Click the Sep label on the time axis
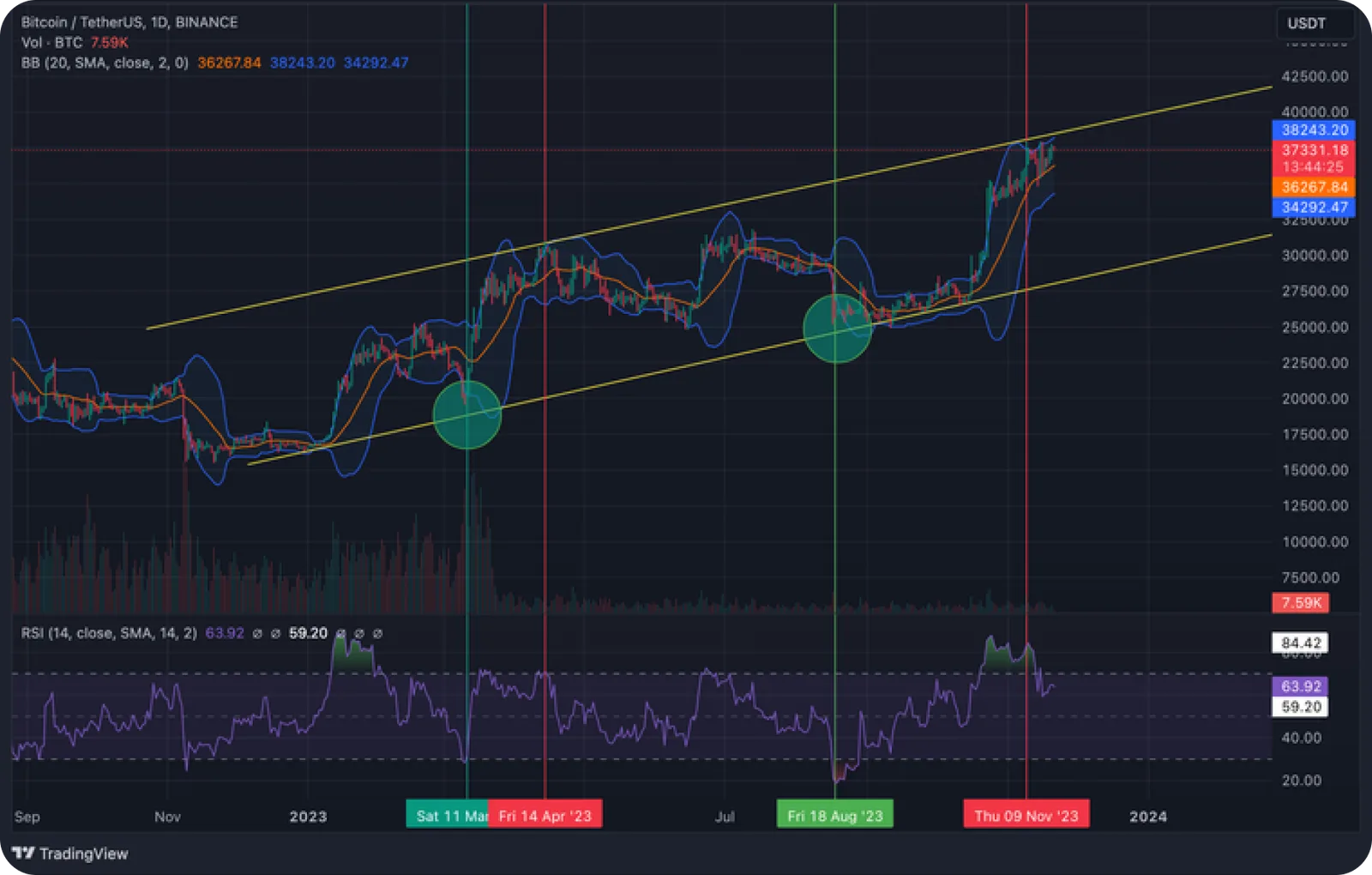The width and height of the screenshot is (1372, 875). (x=27, y=816)
